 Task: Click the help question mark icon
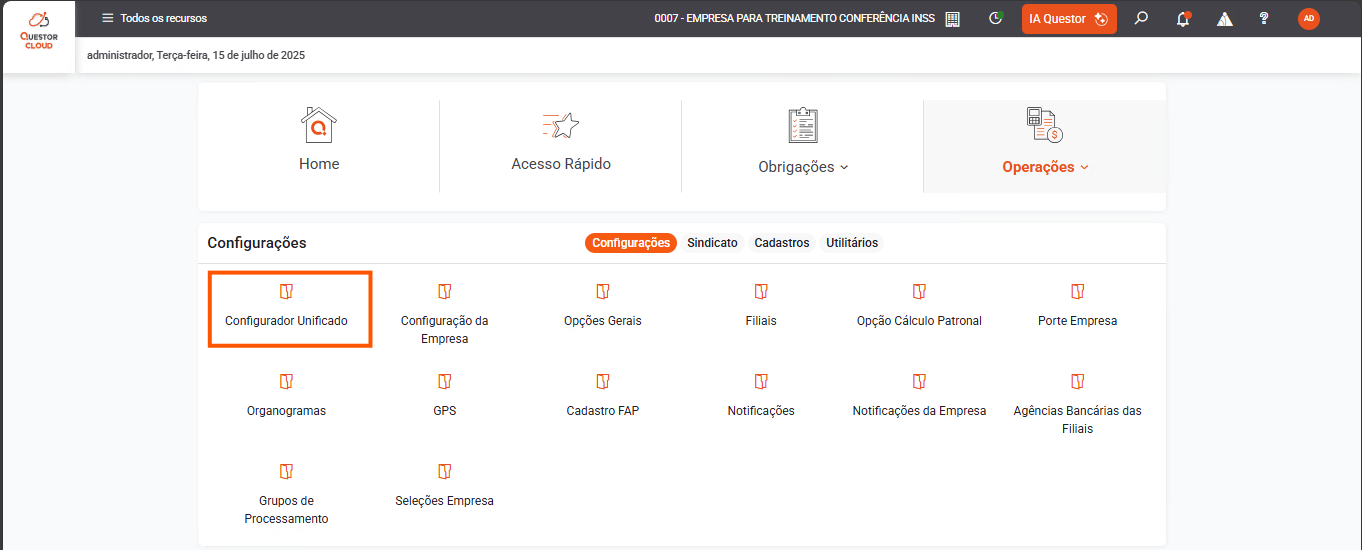1264,18
